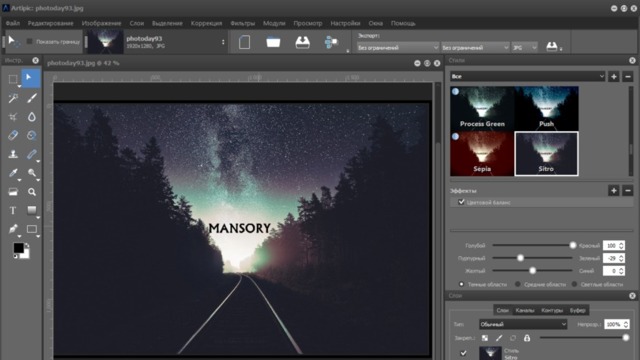Viewport: 640px width, 360px height.
Task: Select the Magic Wand tool
Action: (x=13, y=98)
